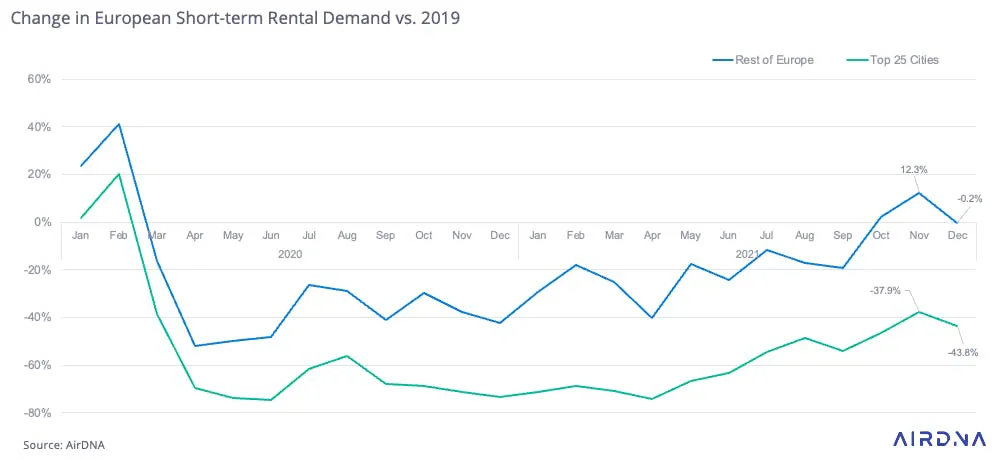Click the Feb label under 2020
The width and height of the screenshot is (1000, 460).
(x=119, y=235)
